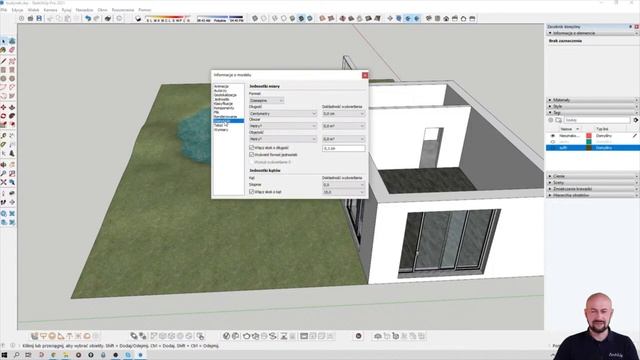Open the Format dropdown in units dialog

[267, 100]
